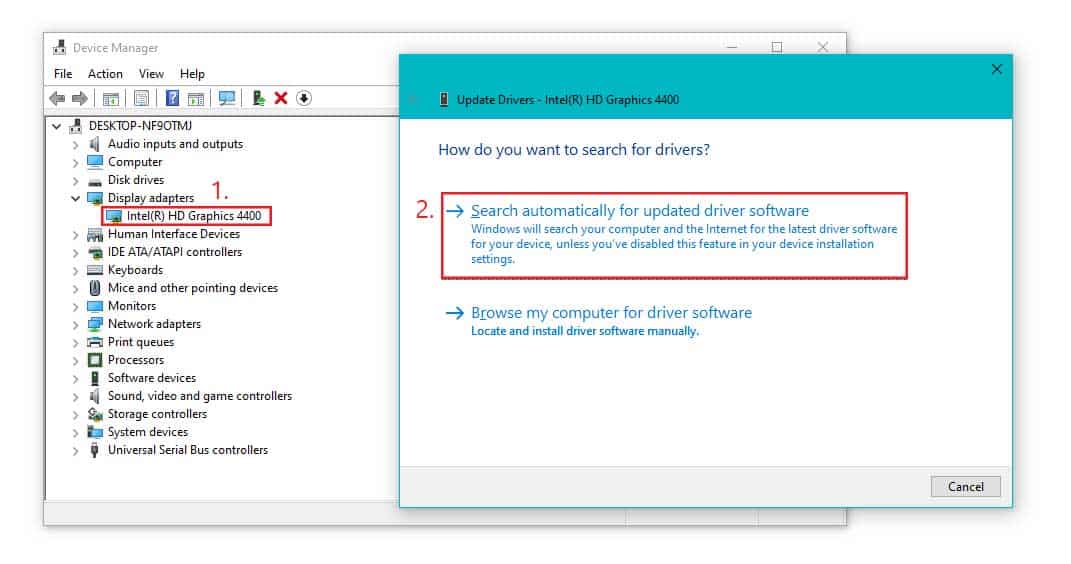Viewport: 1071px width, 564px height.
Task: Click the Device Manager title bar icon
Action: (59, 48)
